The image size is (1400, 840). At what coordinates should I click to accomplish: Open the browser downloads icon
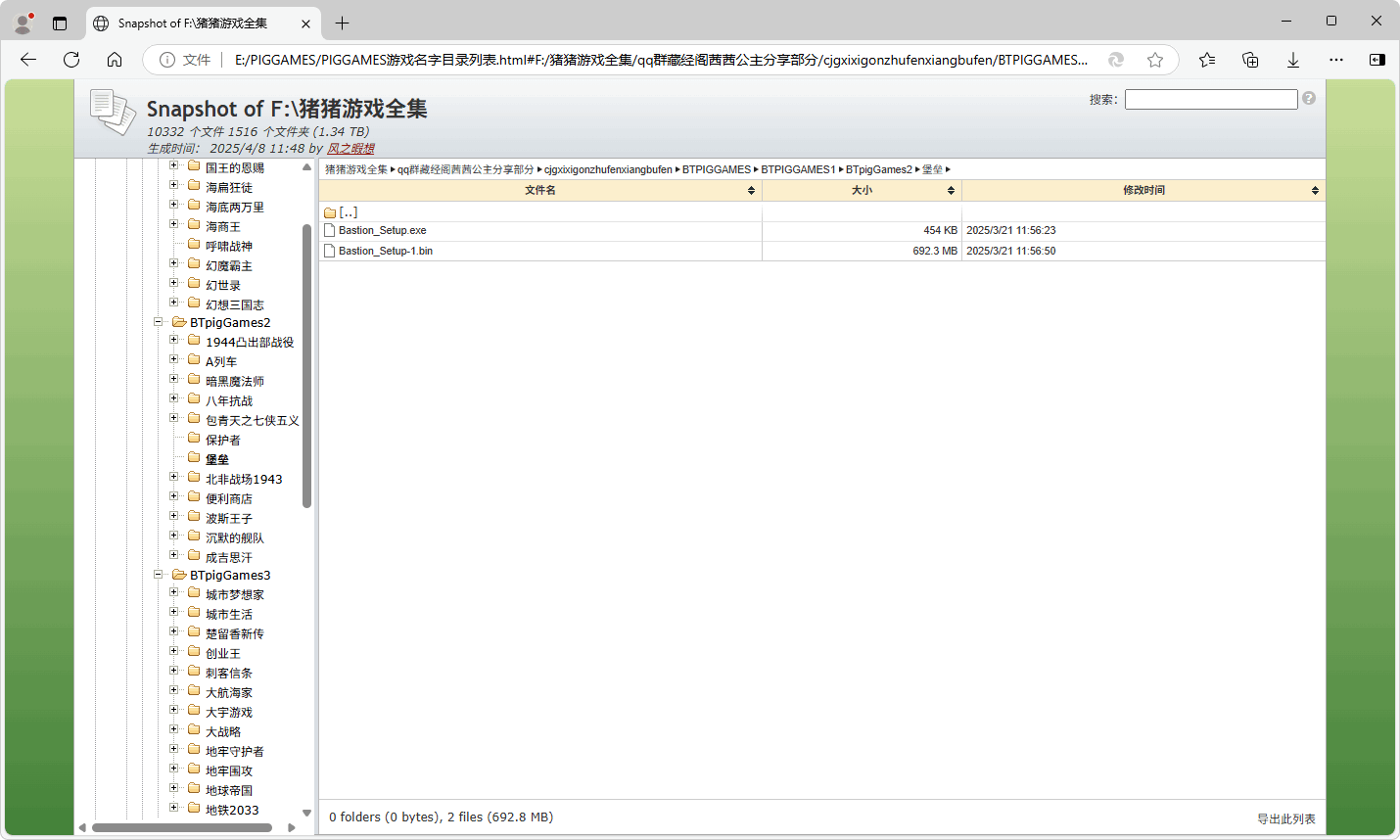[x=1293, y=60]
